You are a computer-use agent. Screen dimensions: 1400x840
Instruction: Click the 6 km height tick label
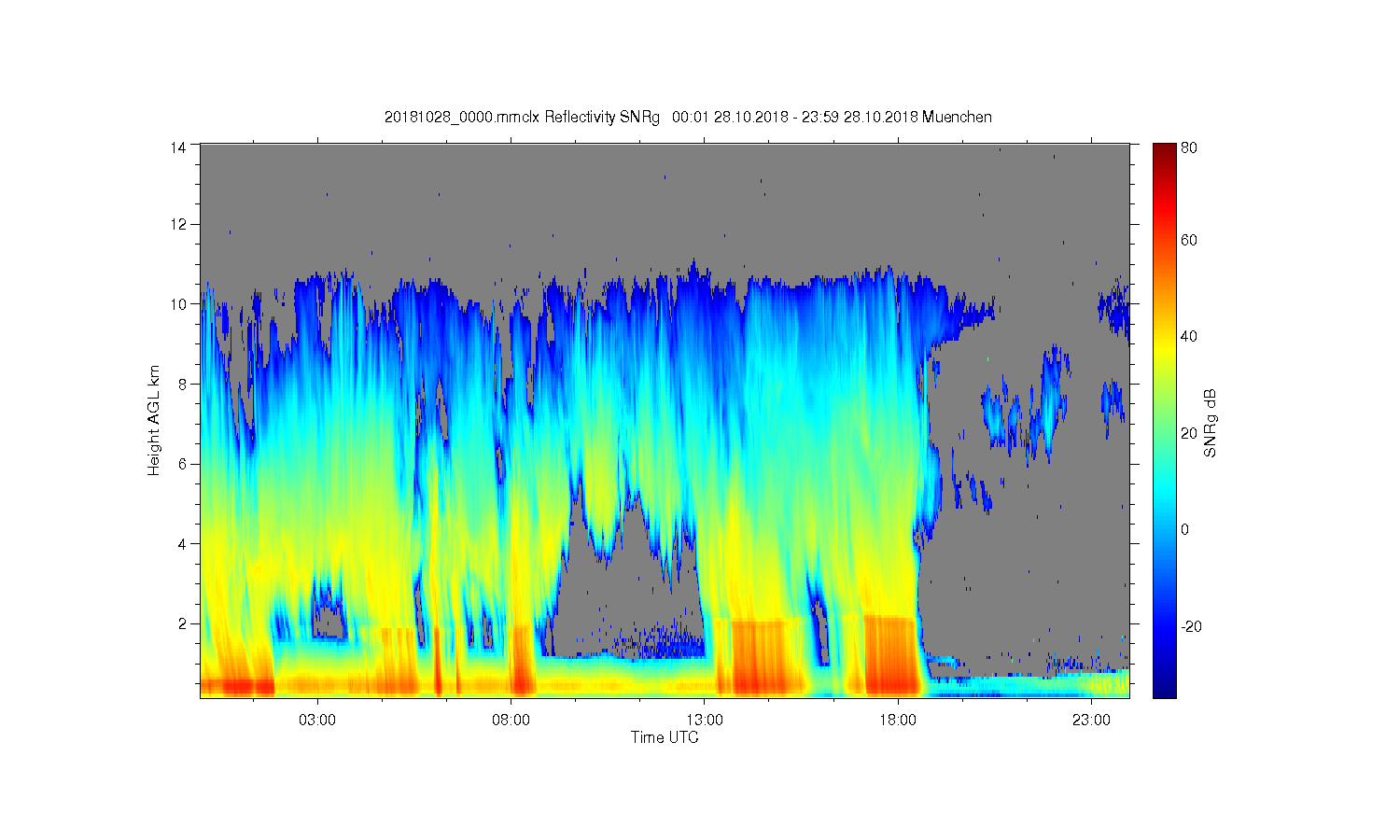(183, 464)
